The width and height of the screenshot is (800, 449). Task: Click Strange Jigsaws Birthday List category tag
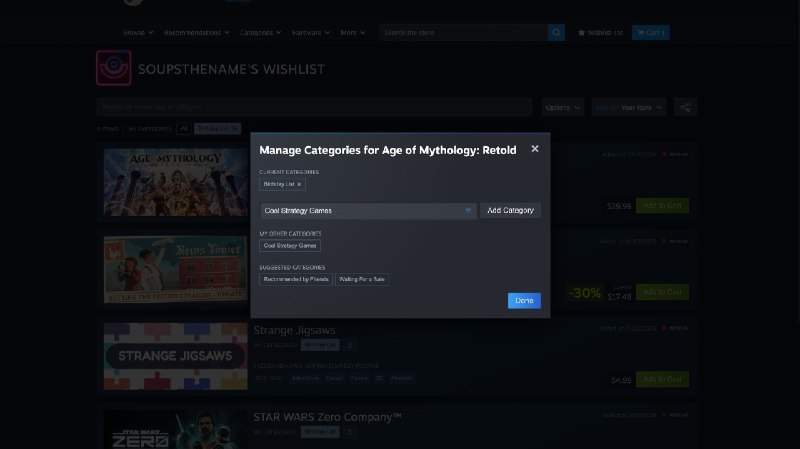[x=320, y=345]
